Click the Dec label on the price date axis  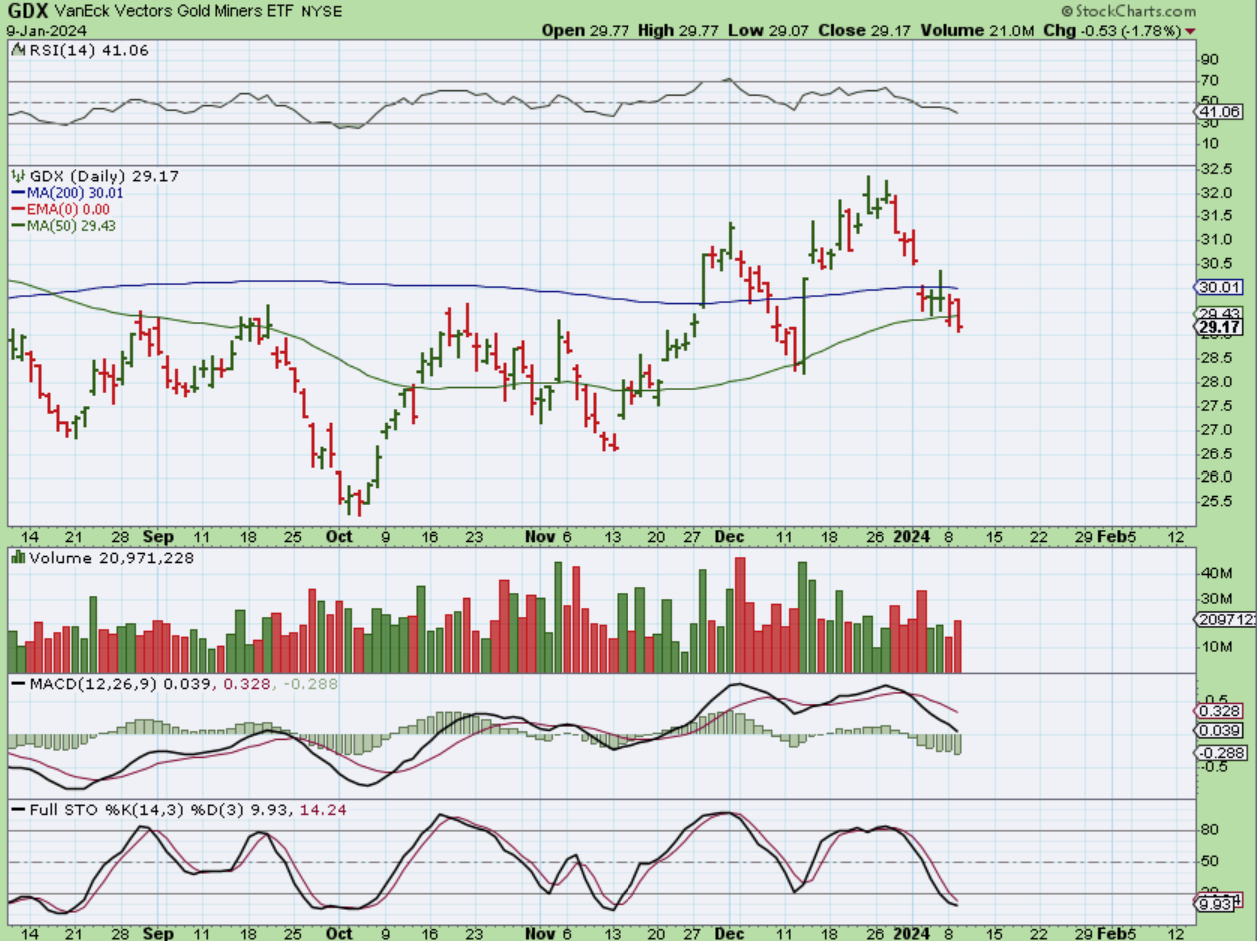pyautogui.click(x=728, y=536)
